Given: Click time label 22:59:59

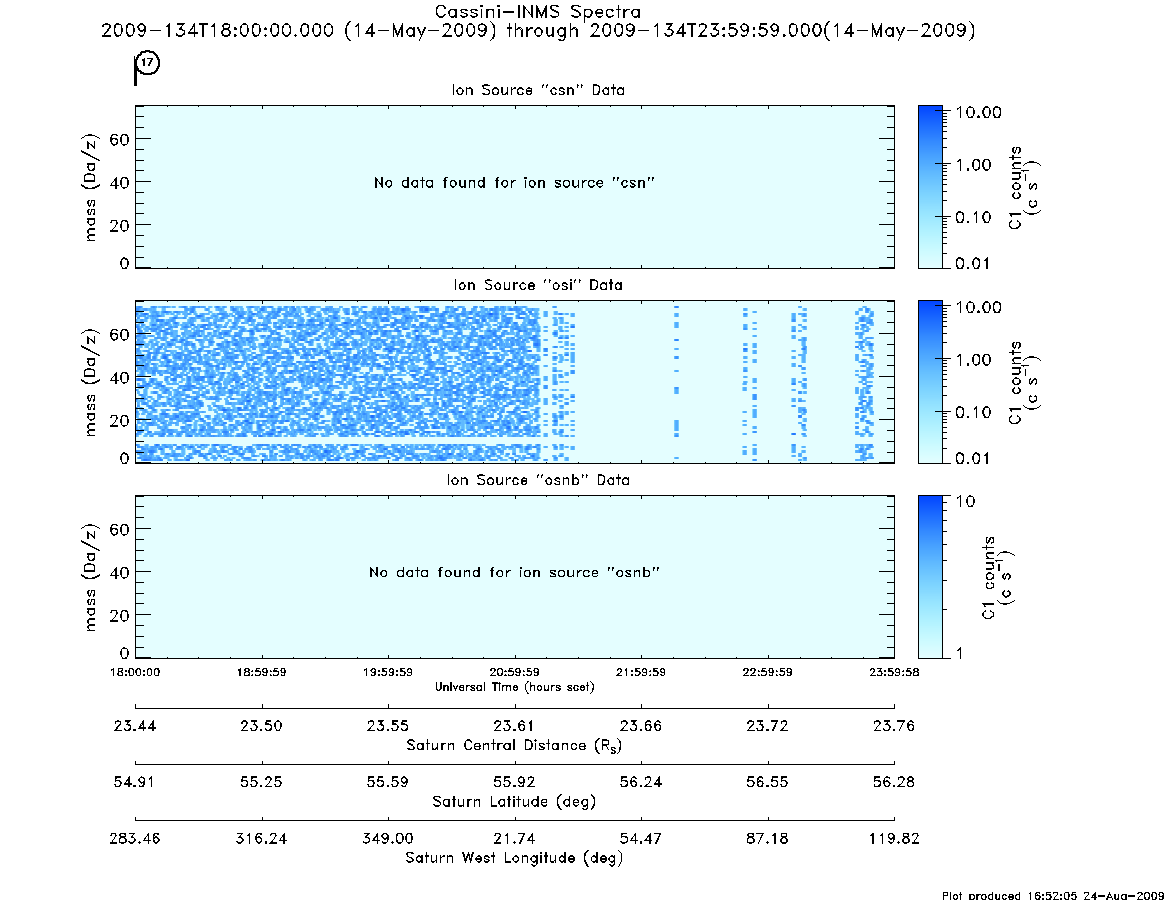Looking at the screenshot, I should pyautogui.click(x=768, y=672).
